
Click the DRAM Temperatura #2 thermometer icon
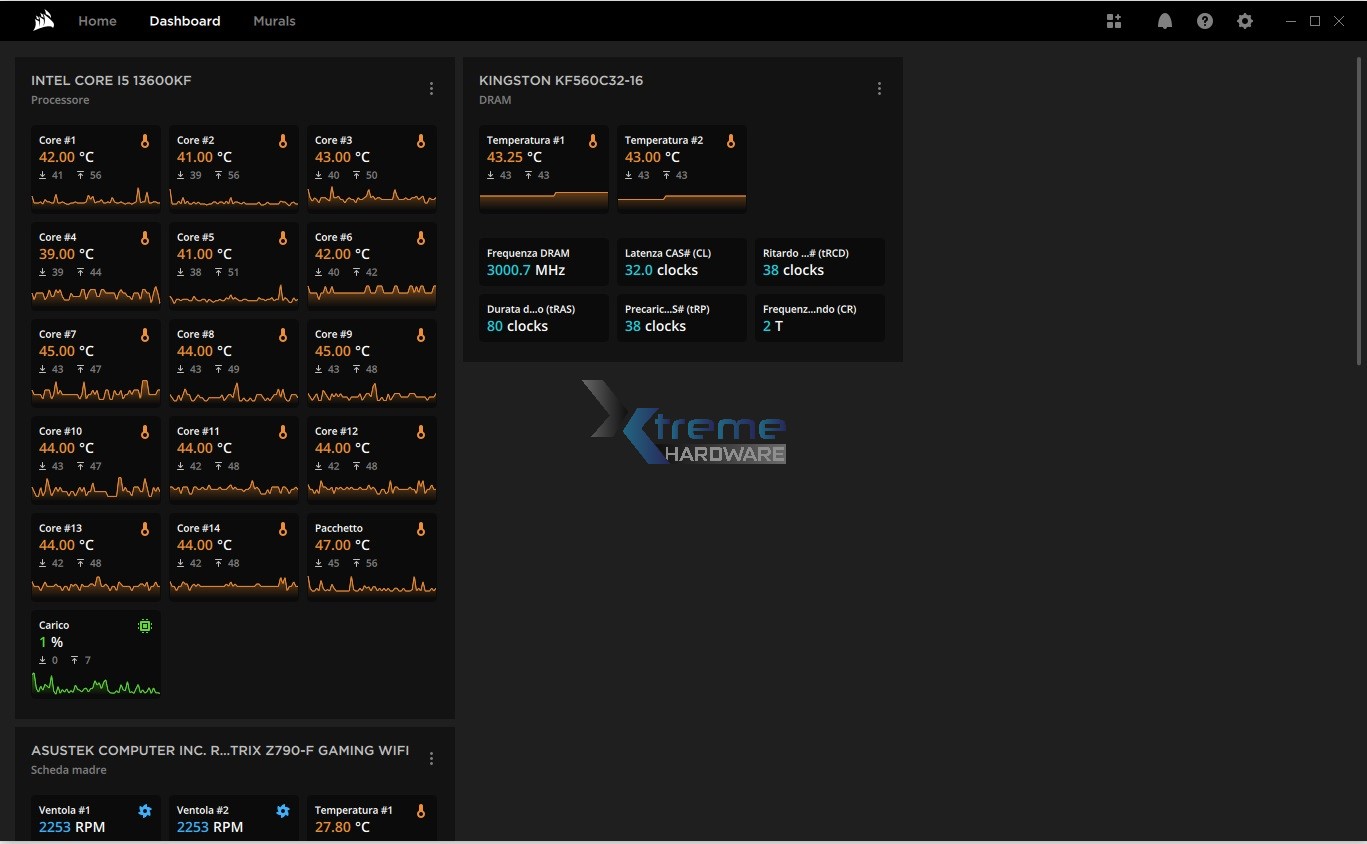coord(731,142)
